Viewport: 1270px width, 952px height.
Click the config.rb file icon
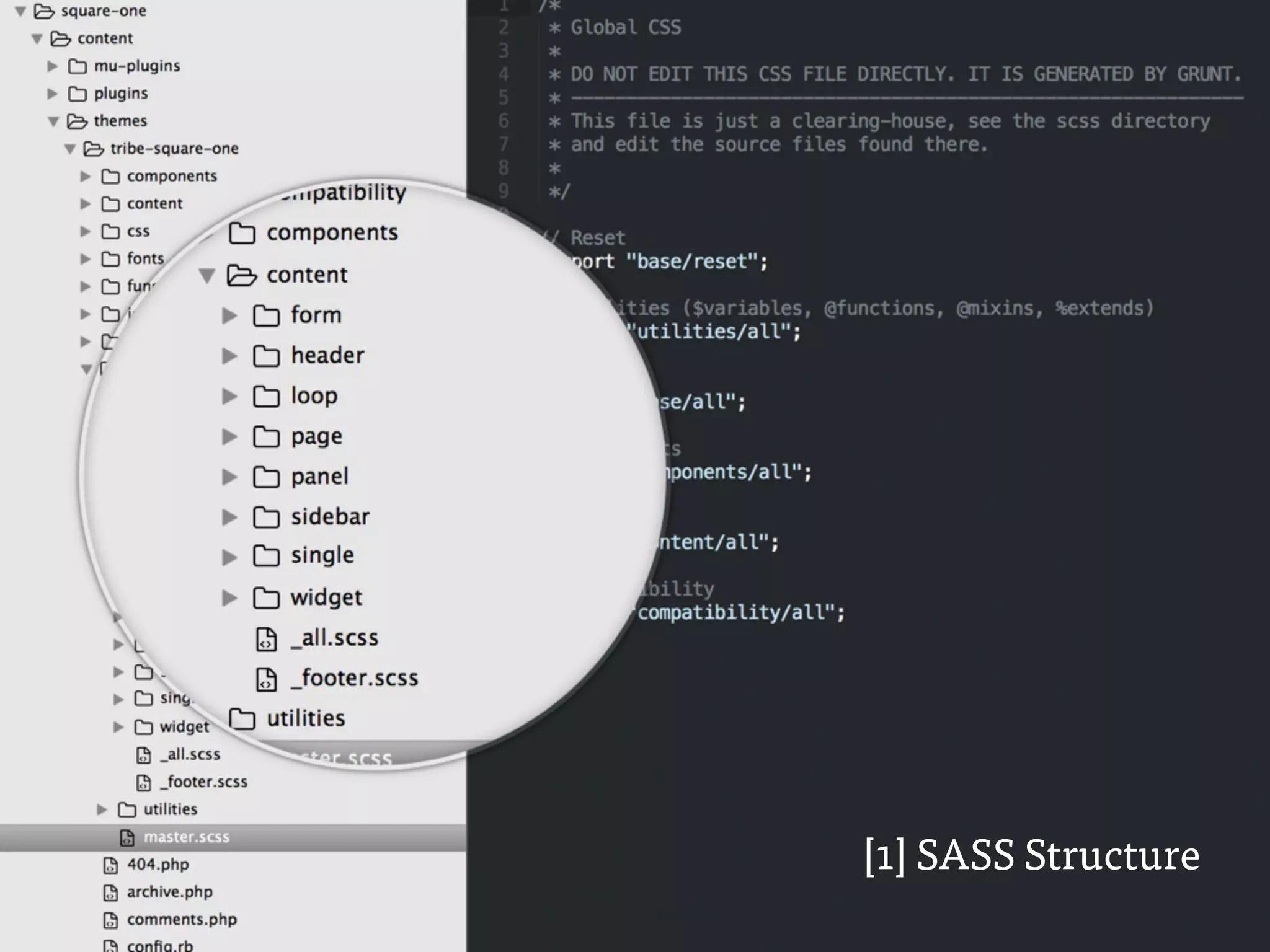click(x=110, y=946)
